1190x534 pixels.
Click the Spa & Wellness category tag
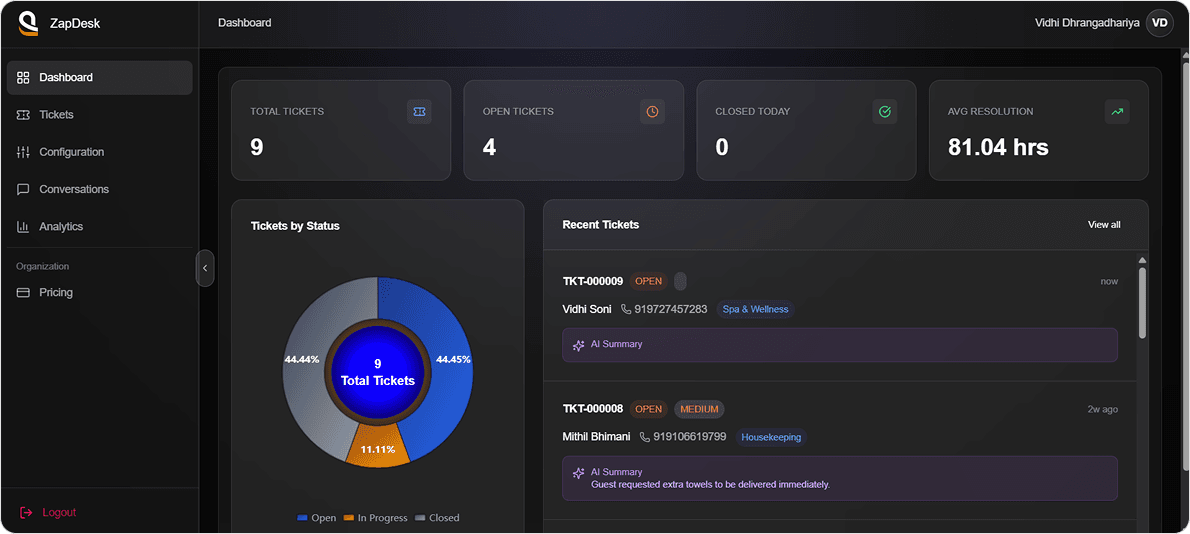tap(755, 309)
